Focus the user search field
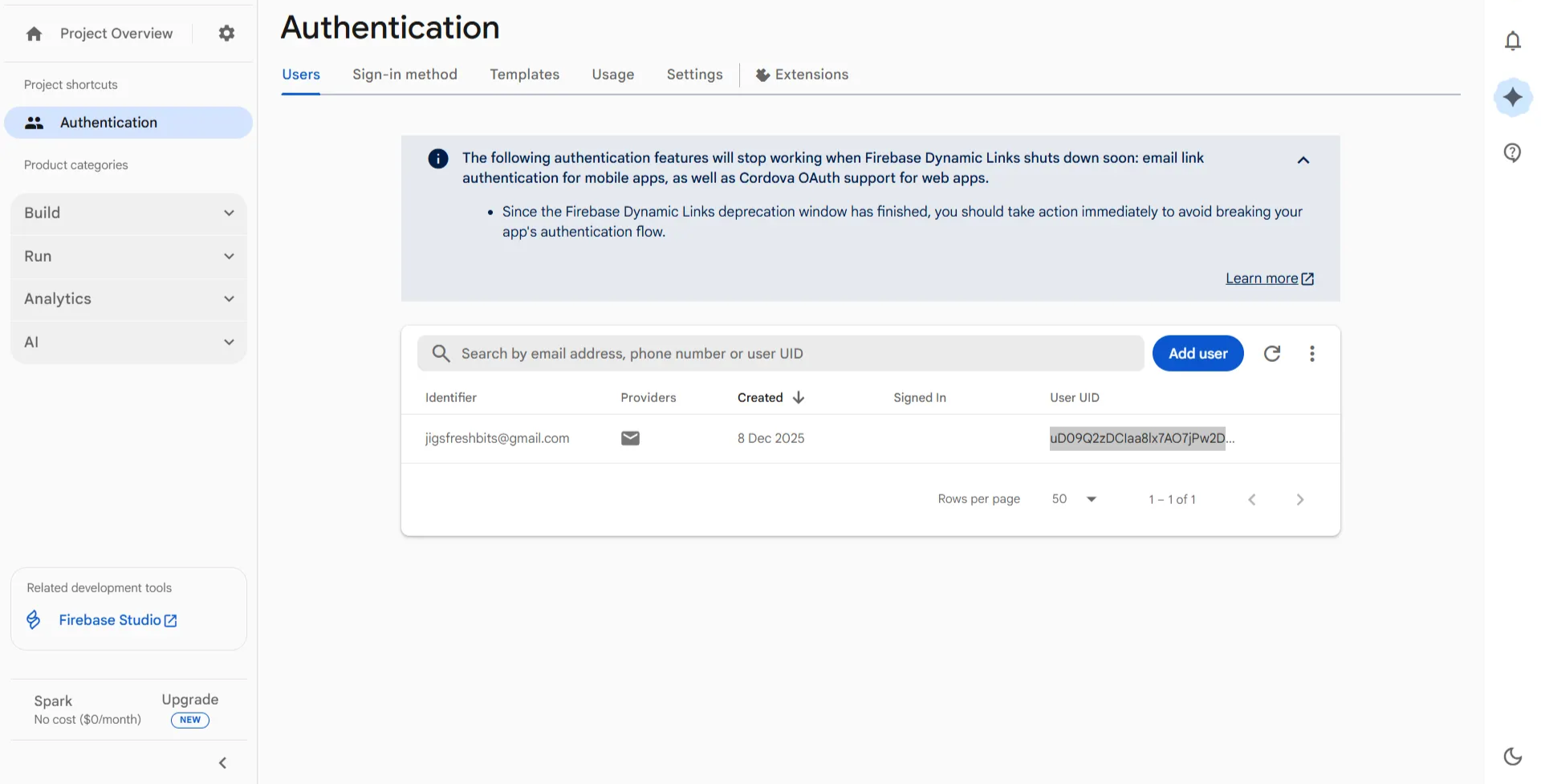The width and height of the screenshot is (1541, 784). [x=780, y=354]
